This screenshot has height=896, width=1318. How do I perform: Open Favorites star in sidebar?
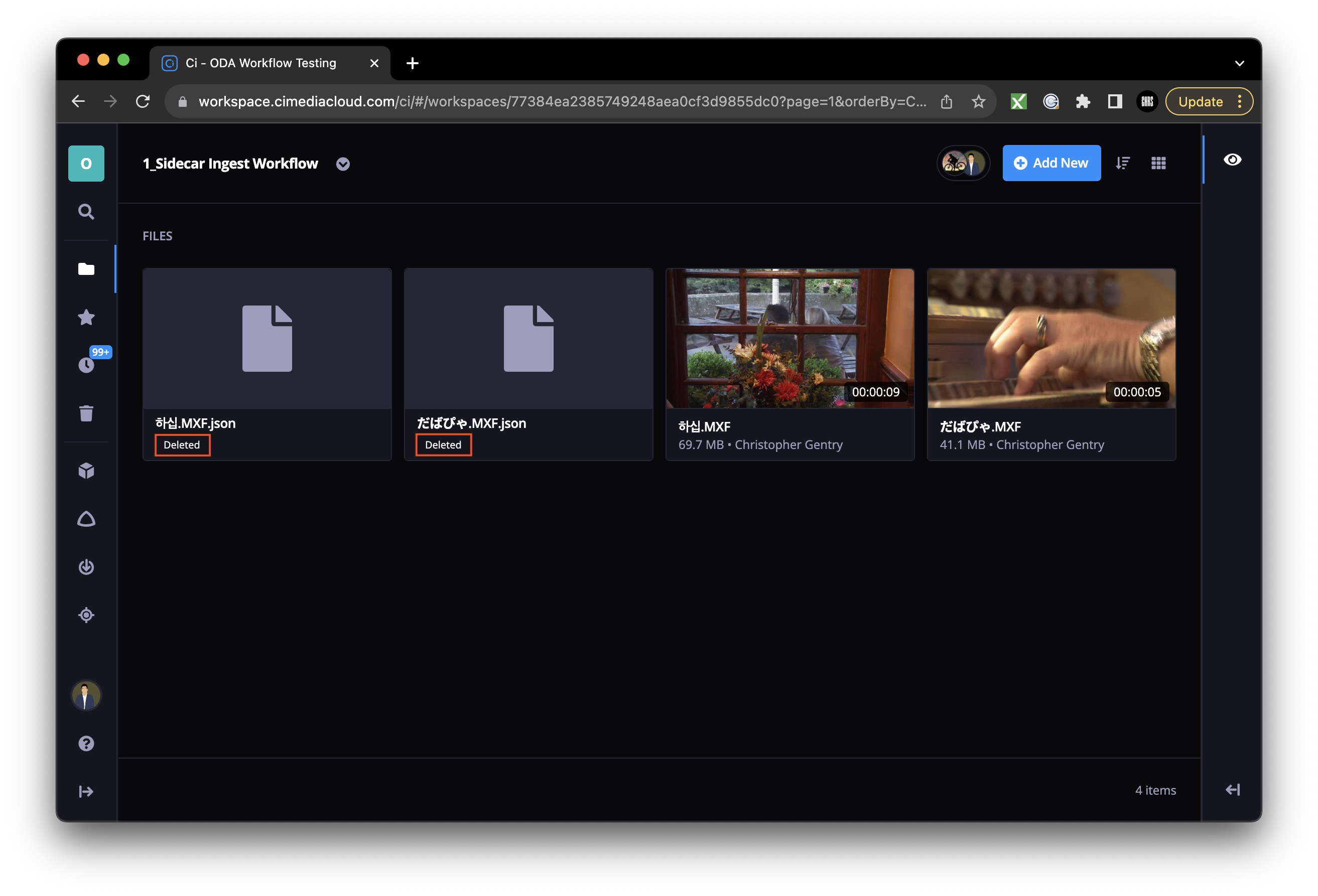[86, 317]
